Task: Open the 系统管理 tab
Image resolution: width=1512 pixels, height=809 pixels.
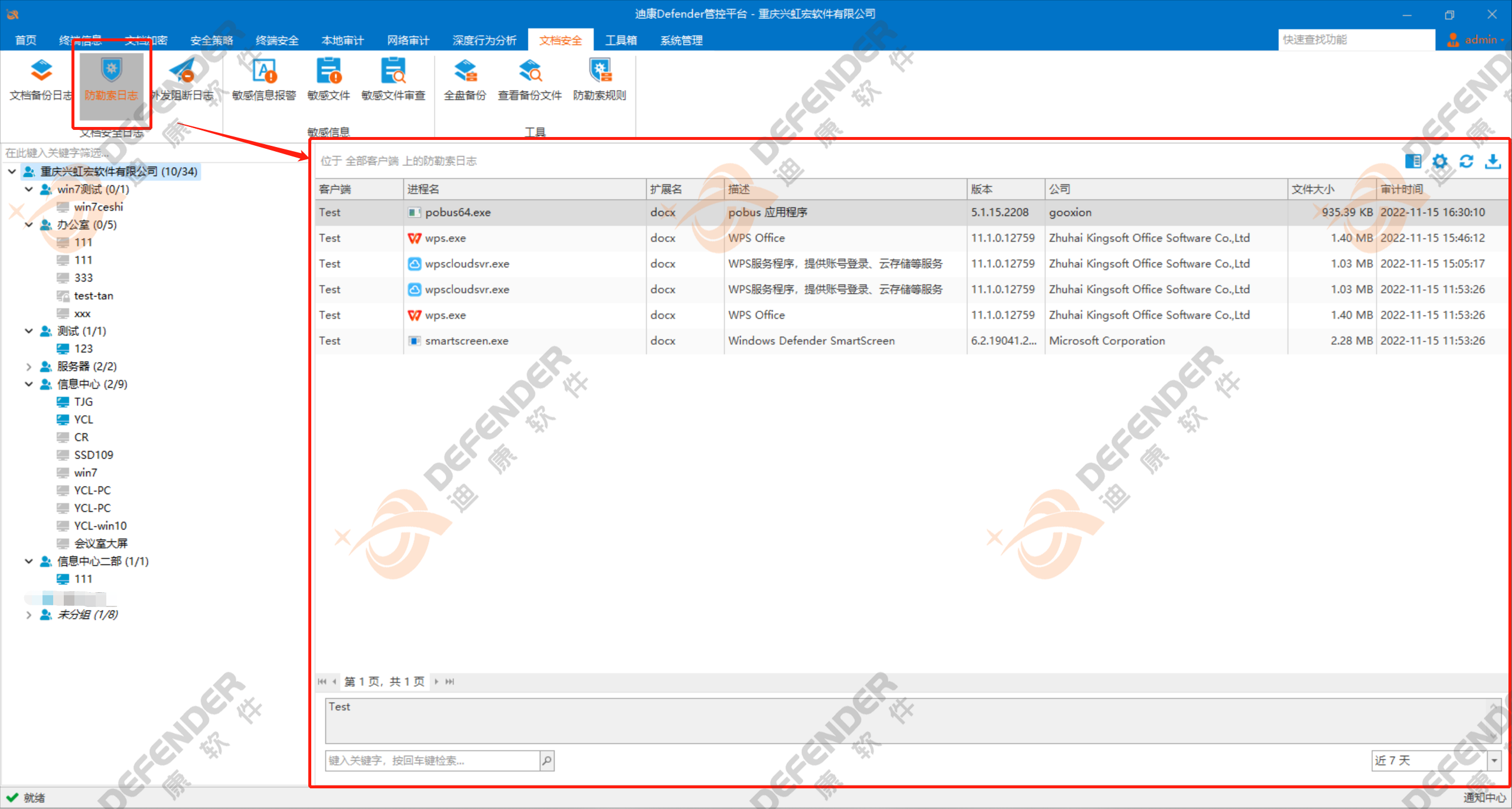Action: [x=681, y=40]
